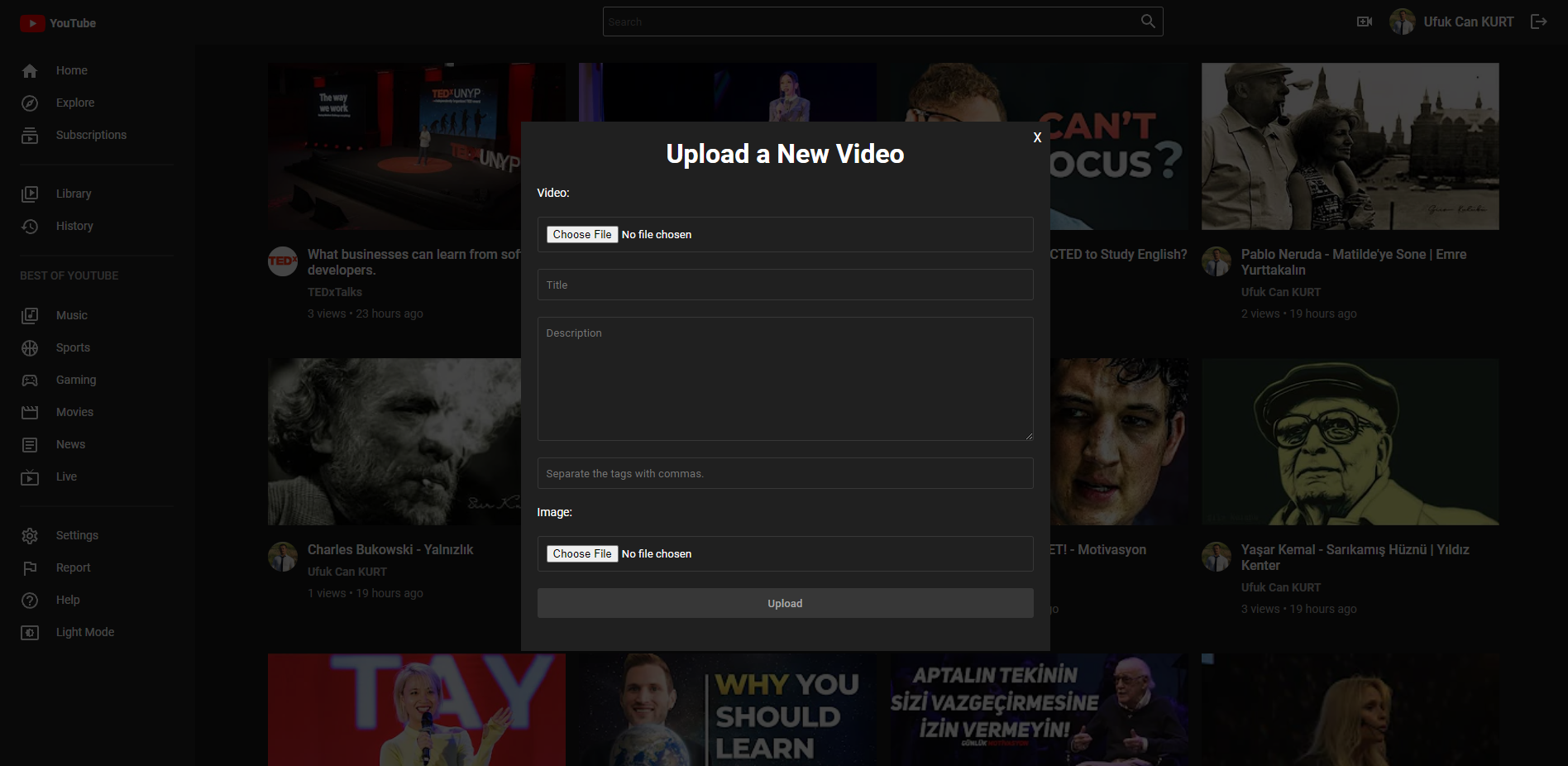Open Library from sidebar menu
The image size is (1568, 766).
(x=74, y=194)
